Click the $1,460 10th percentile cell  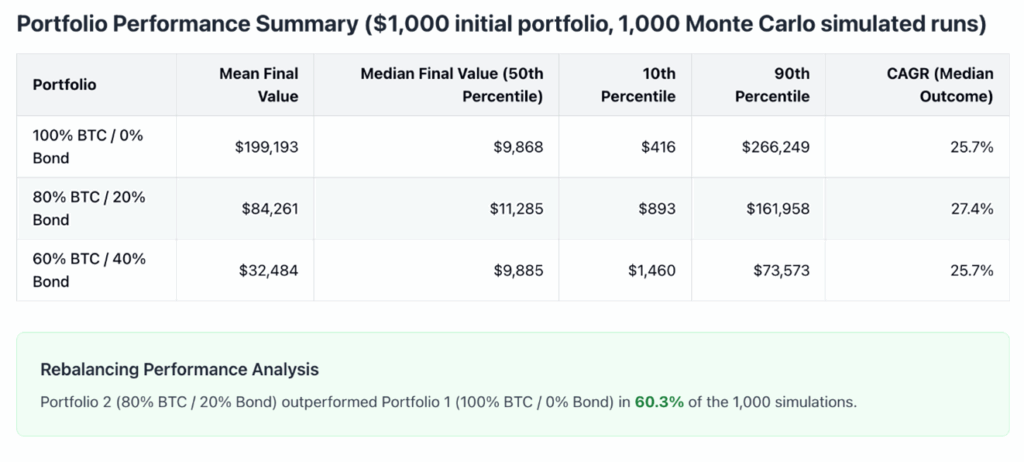click(651, 270)
